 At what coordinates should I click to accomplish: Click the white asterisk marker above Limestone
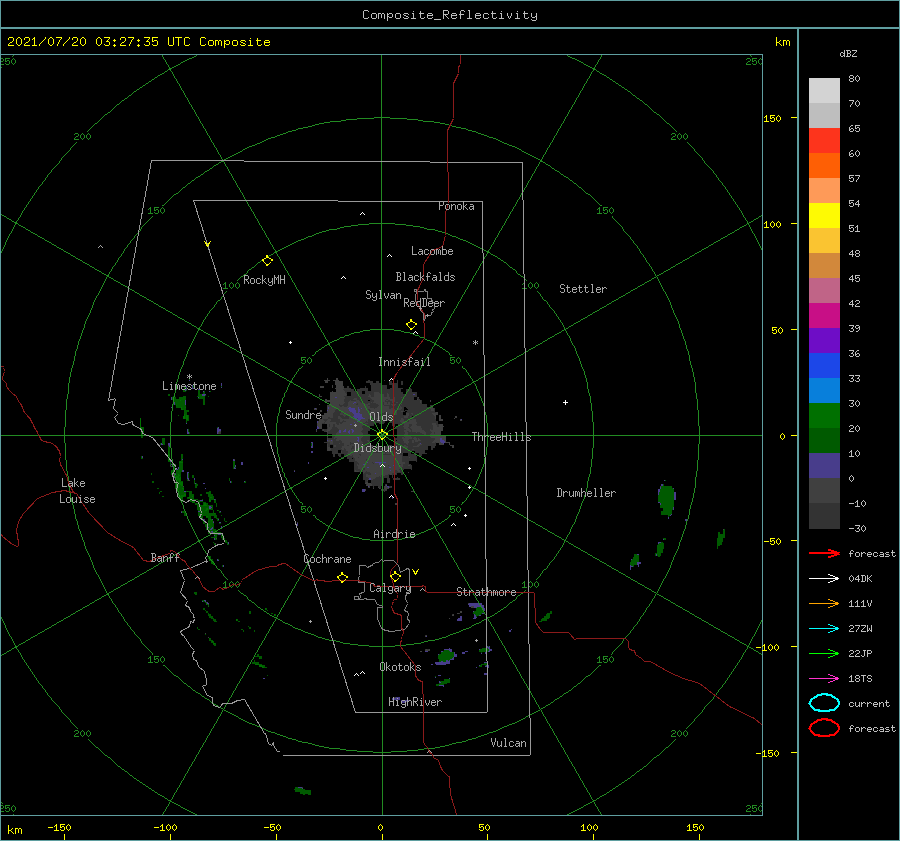point(189,377)
